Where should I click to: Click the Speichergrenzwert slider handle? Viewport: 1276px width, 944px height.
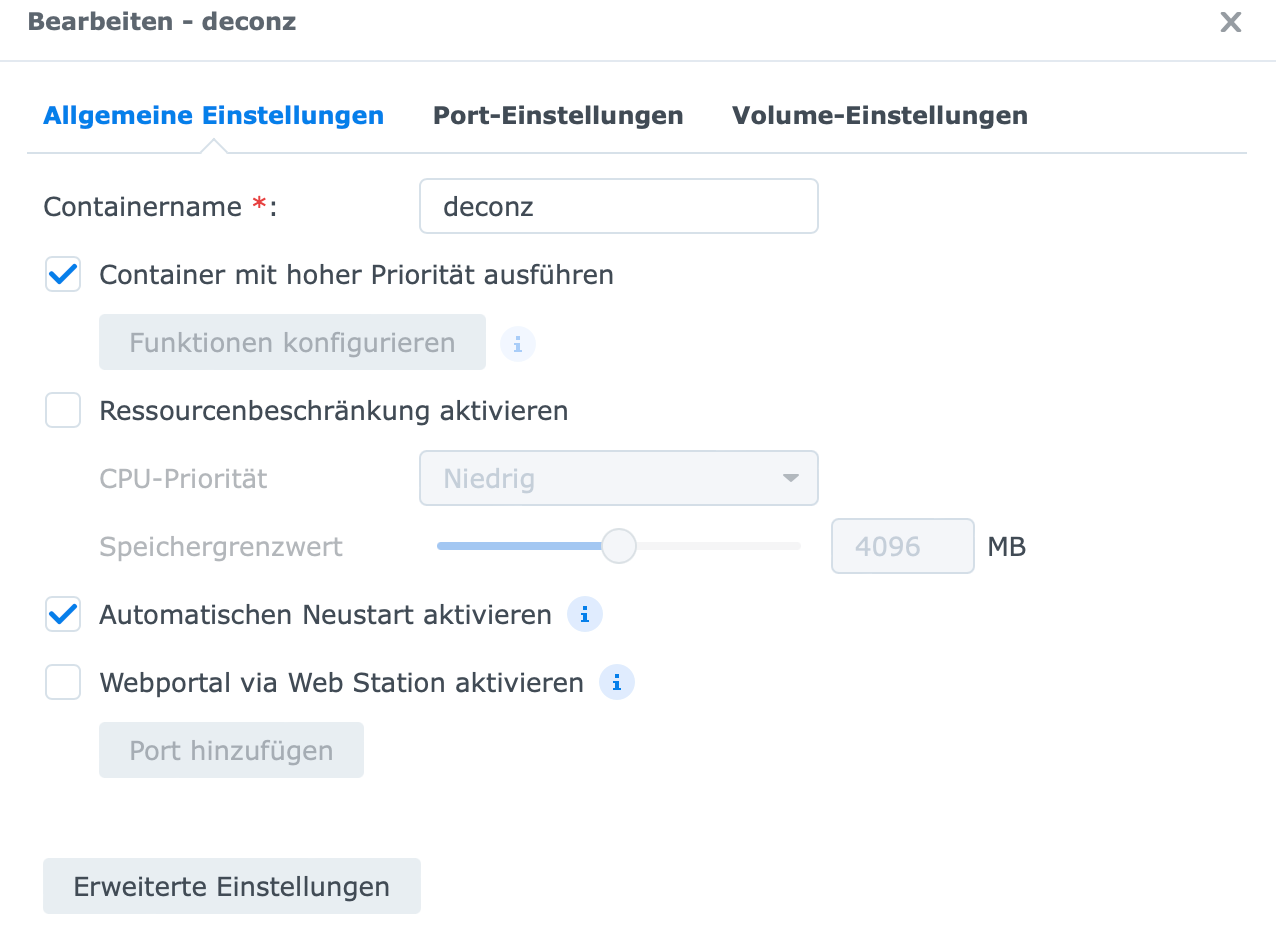pyautogui.click(x=619, y=546)
